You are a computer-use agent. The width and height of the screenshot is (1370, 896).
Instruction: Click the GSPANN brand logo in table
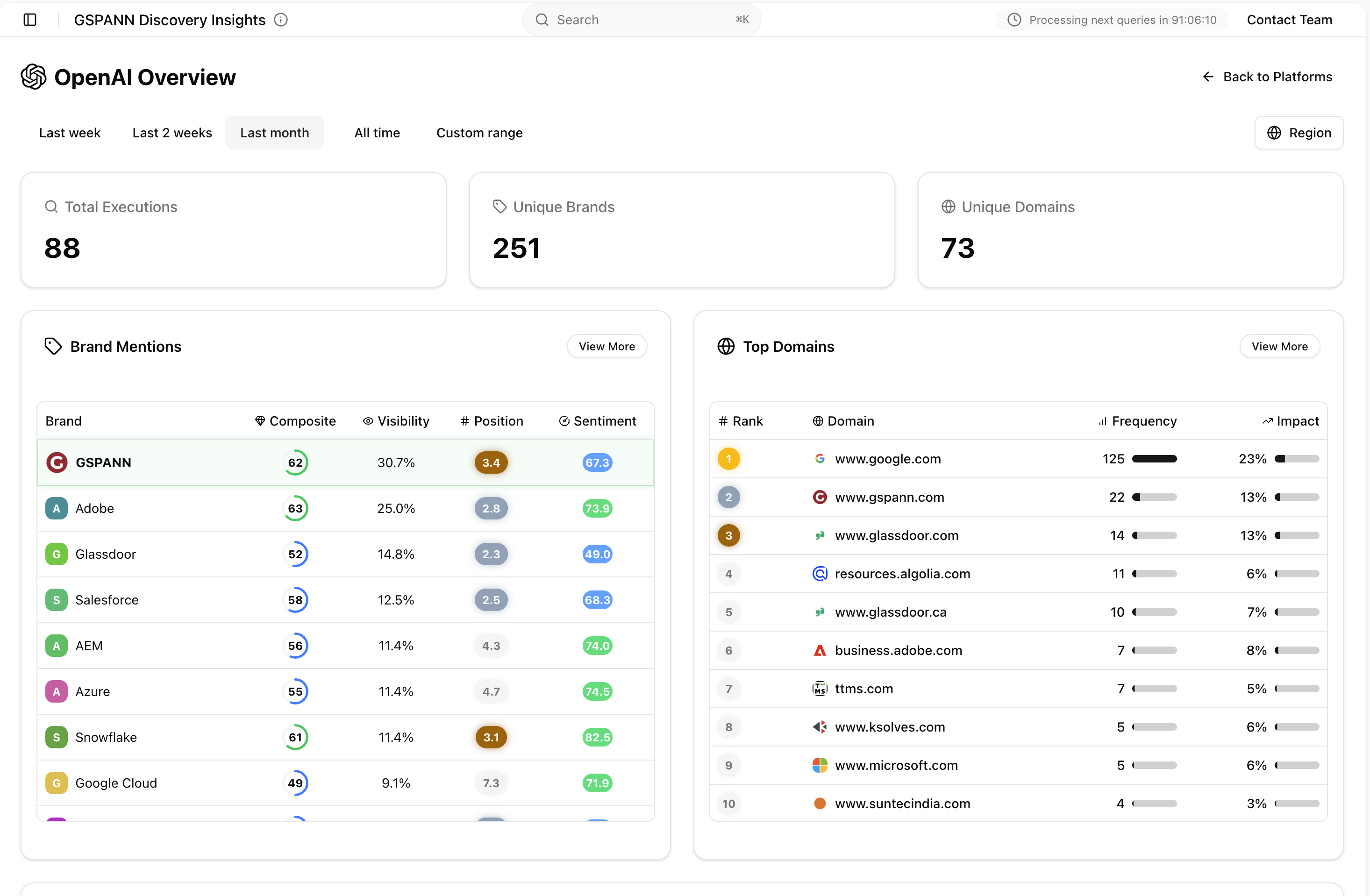[x=57, y=462]
